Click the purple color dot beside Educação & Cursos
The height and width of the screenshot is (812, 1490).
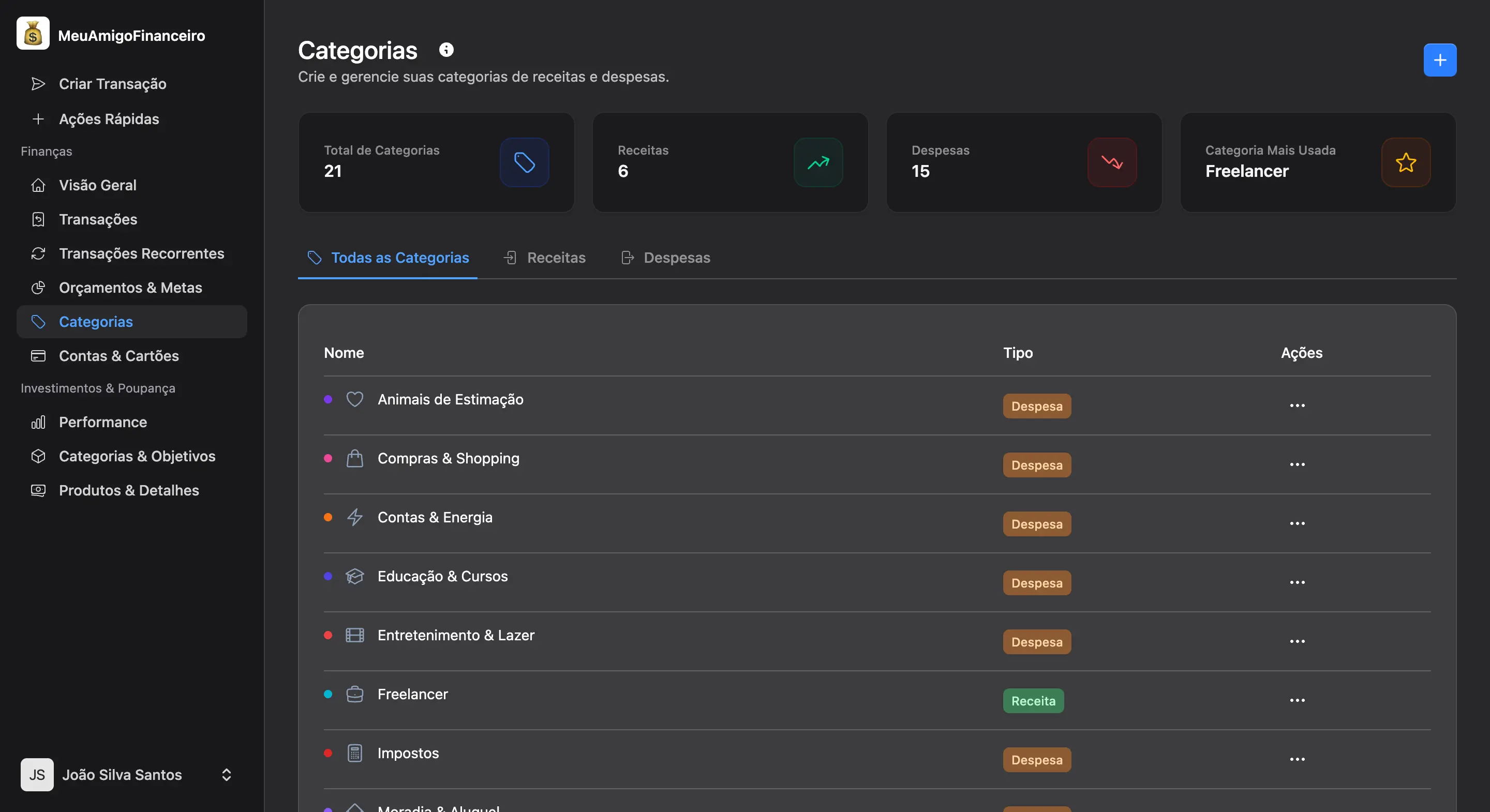click(329, 577)
